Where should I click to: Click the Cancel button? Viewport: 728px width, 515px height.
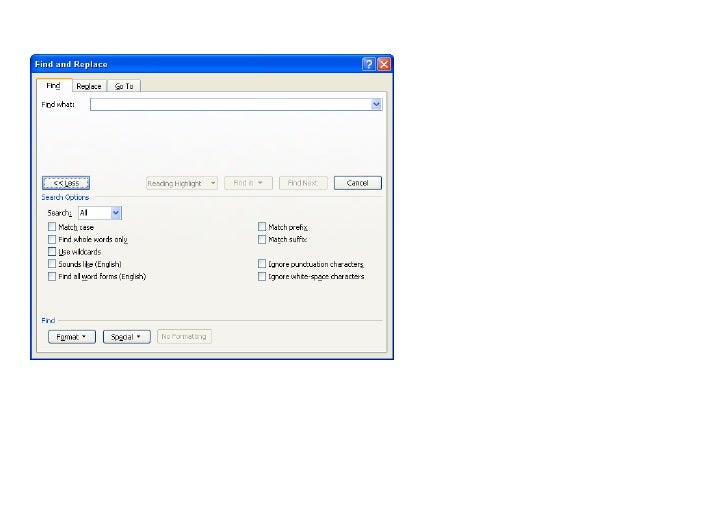[x=358, y=183]
